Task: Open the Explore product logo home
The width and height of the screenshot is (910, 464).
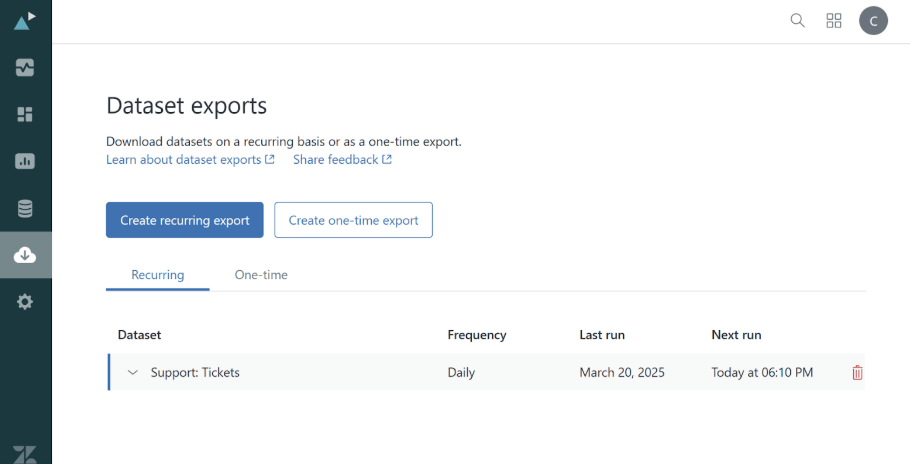Action: pos(24,21)
